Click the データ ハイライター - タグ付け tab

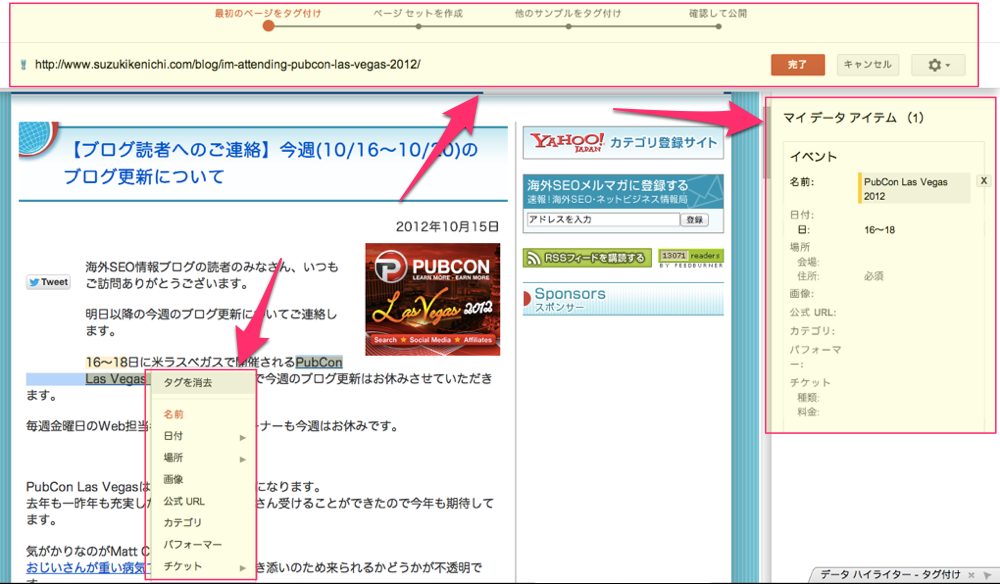click(x=890, y=574)
